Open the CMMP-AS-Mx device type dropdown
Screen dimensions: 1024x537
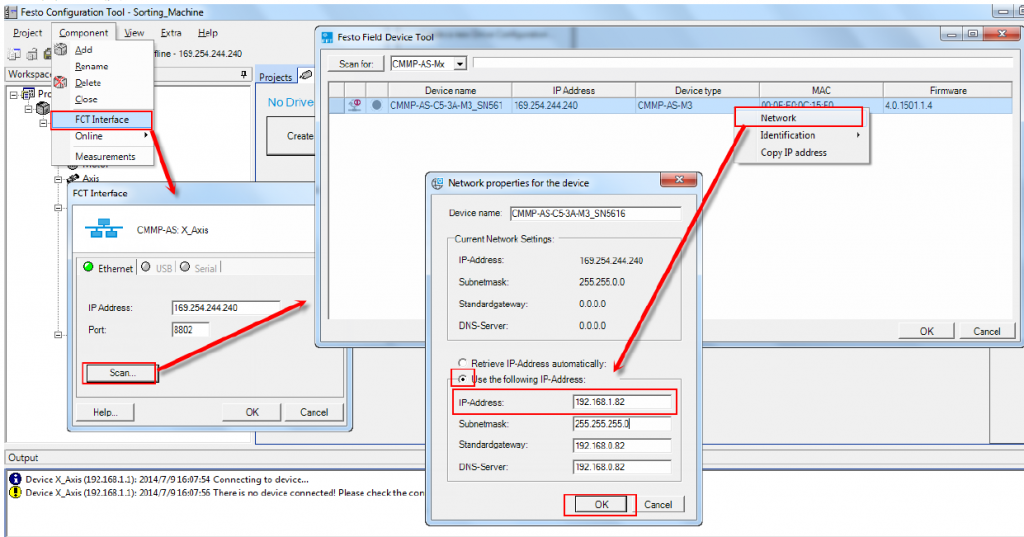tap(460, 64)
